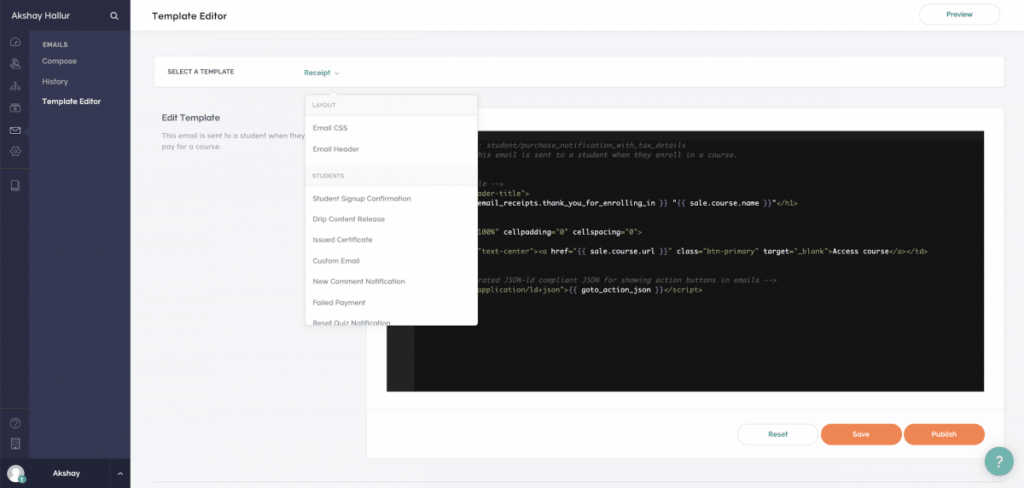Click the Template Editor page title
Image resolution: width=1024 pixels, height=488 pixels.
point(189,16)
